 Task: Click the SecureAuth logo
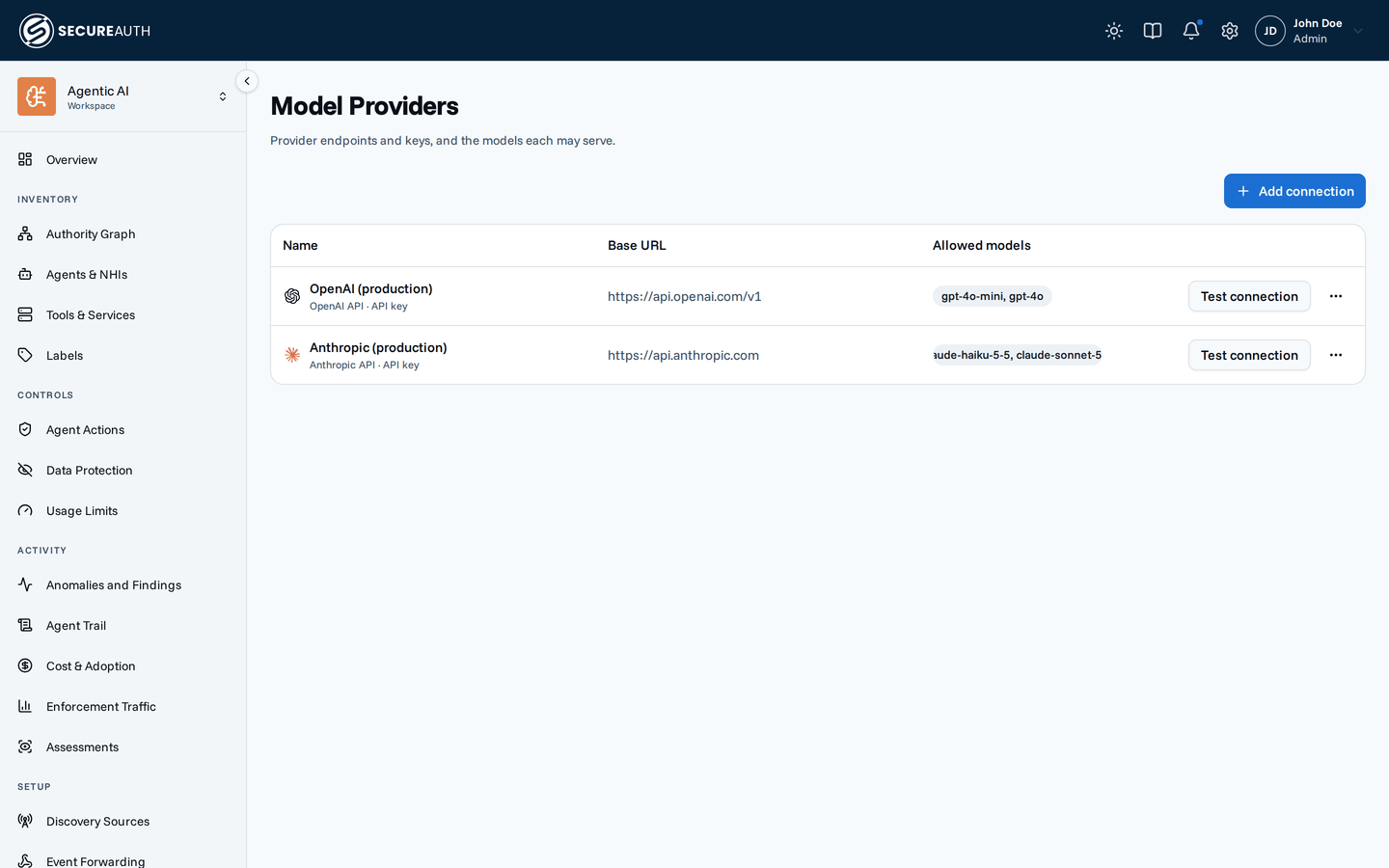(85, 31)
